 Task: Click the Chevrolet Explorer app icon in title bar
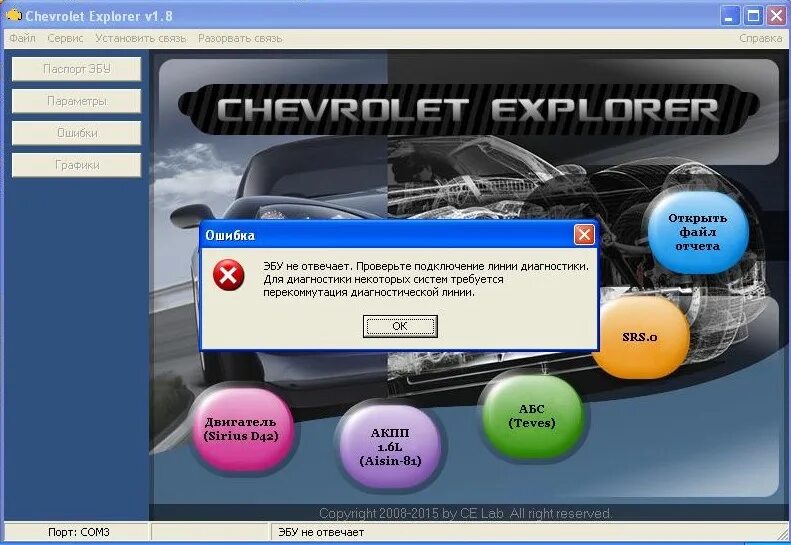click(x=14, y=15)
